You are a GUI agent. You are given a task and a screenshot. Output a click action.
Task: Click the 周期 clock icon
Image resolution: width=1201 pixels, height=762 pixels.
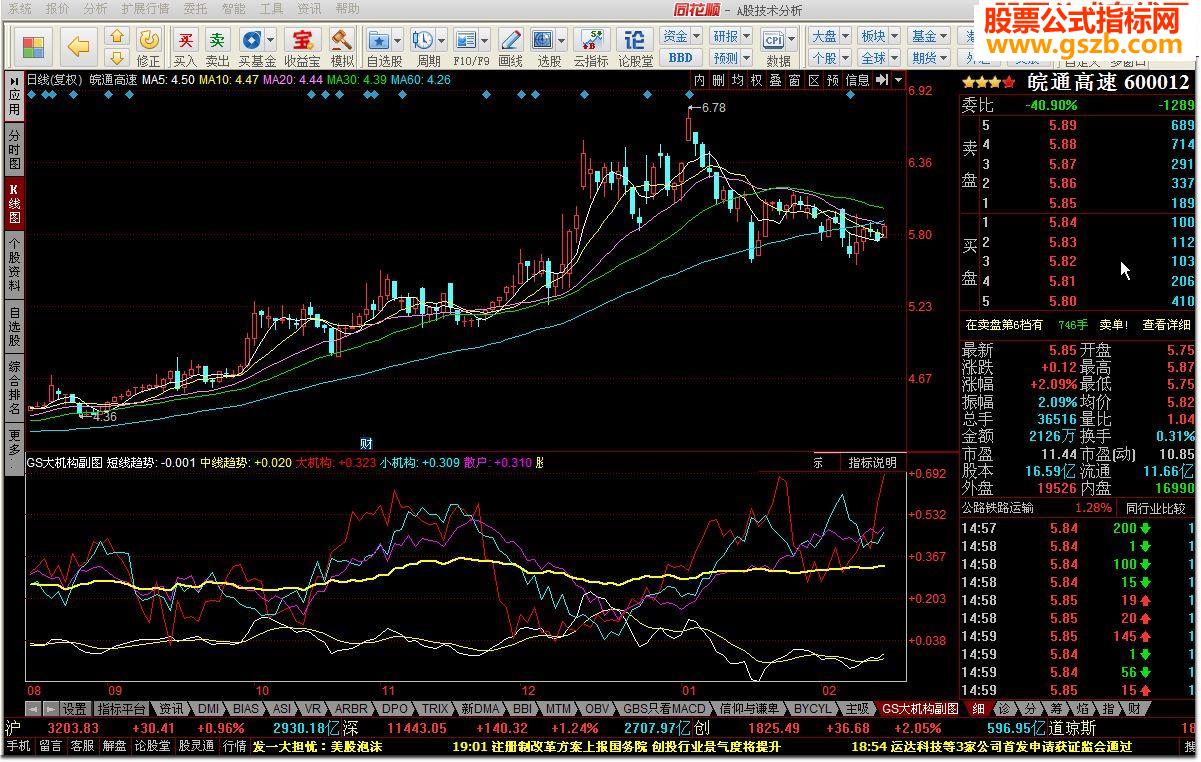pyautogui.click(x=422, y=41)
